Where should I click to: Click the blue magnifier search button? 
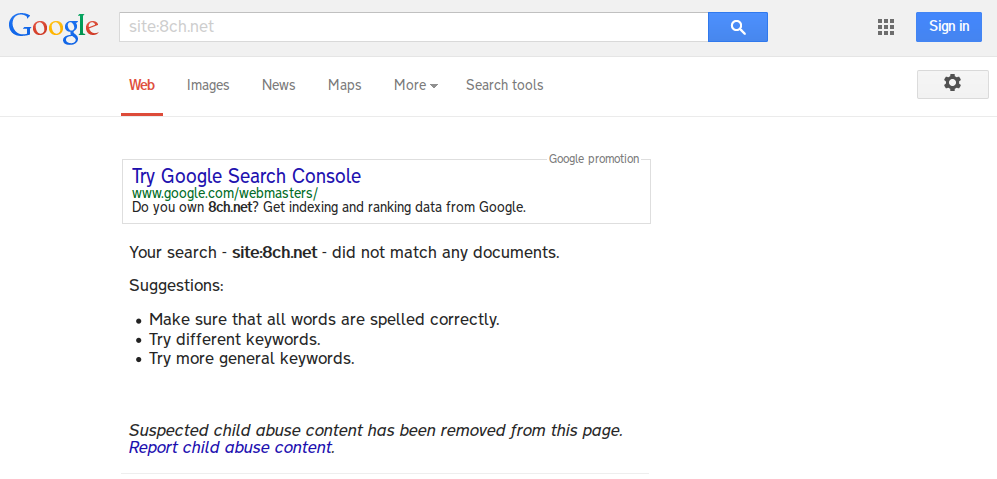pos(738,27)
